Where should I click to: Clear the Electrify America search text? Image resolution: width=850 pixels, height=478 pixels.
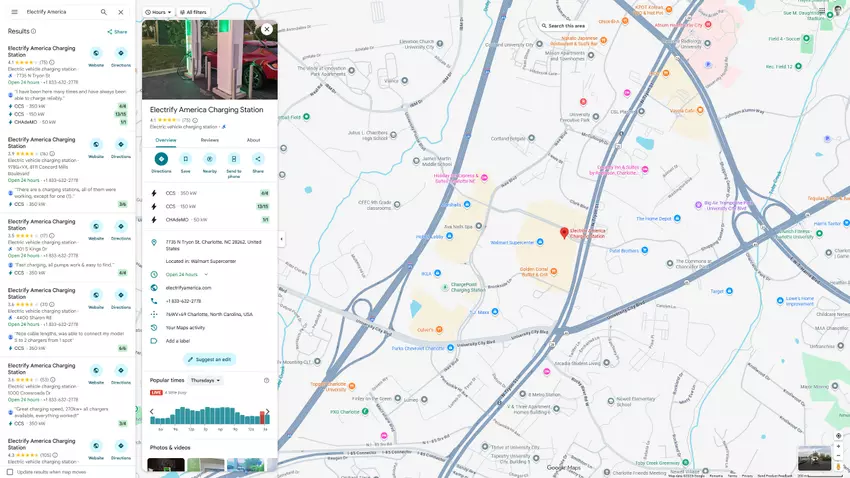coord(121,12)
